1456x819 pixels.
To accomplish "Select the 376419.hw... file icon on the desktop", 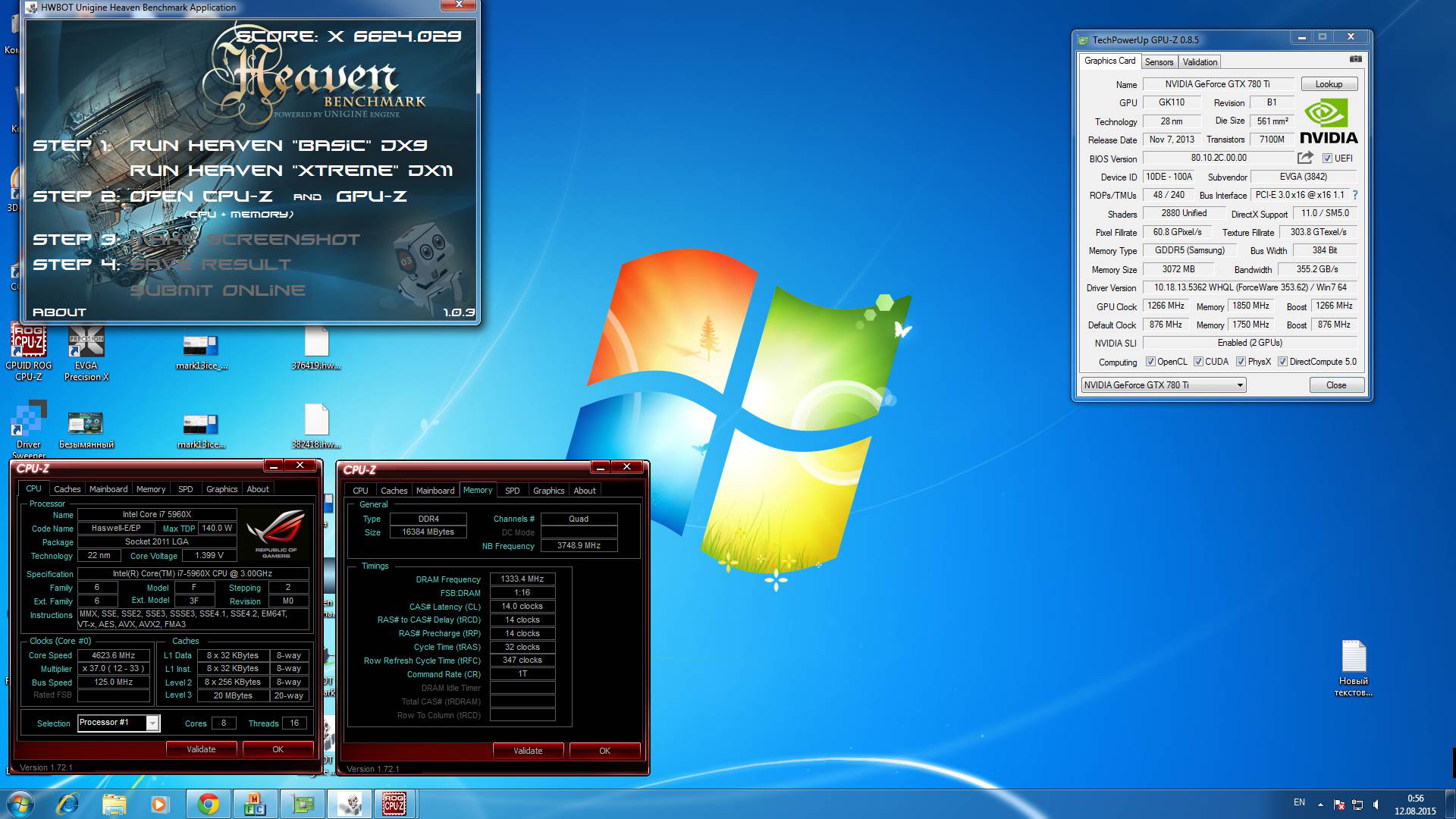I will 316,350.
